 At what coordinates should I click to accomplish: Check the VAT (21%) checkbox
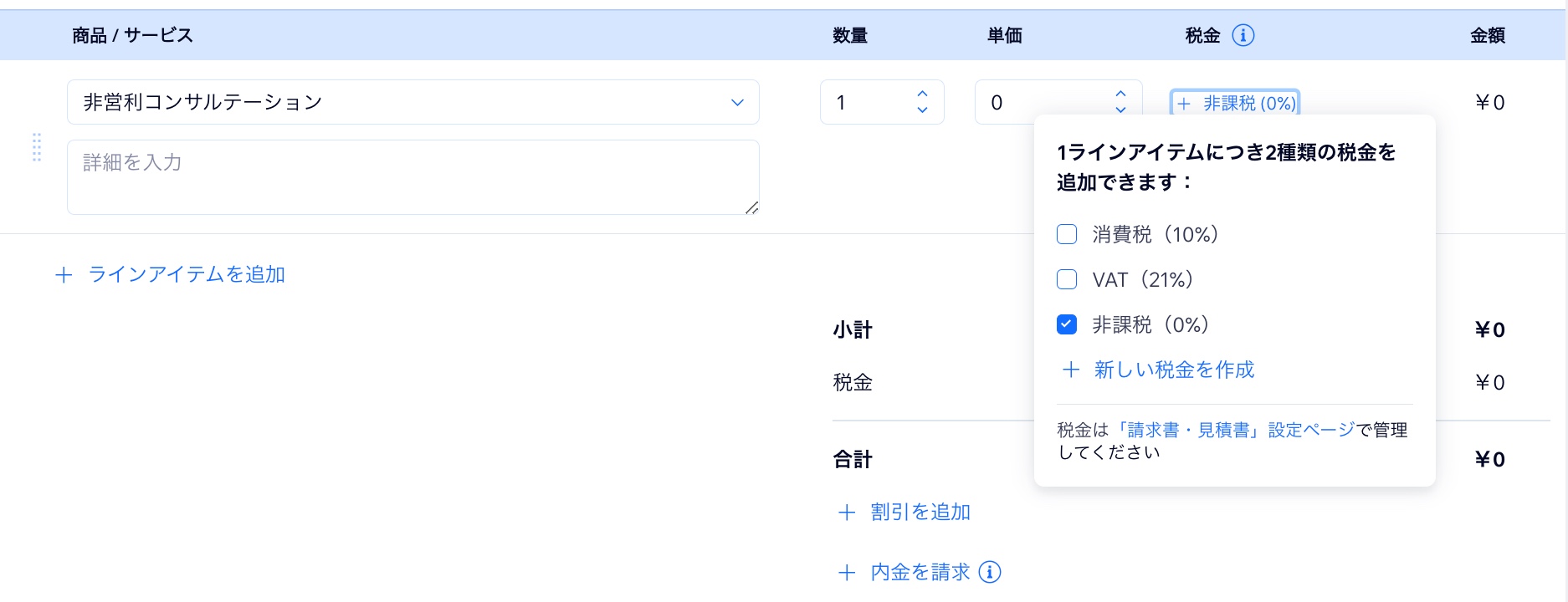pos(1067,279)
